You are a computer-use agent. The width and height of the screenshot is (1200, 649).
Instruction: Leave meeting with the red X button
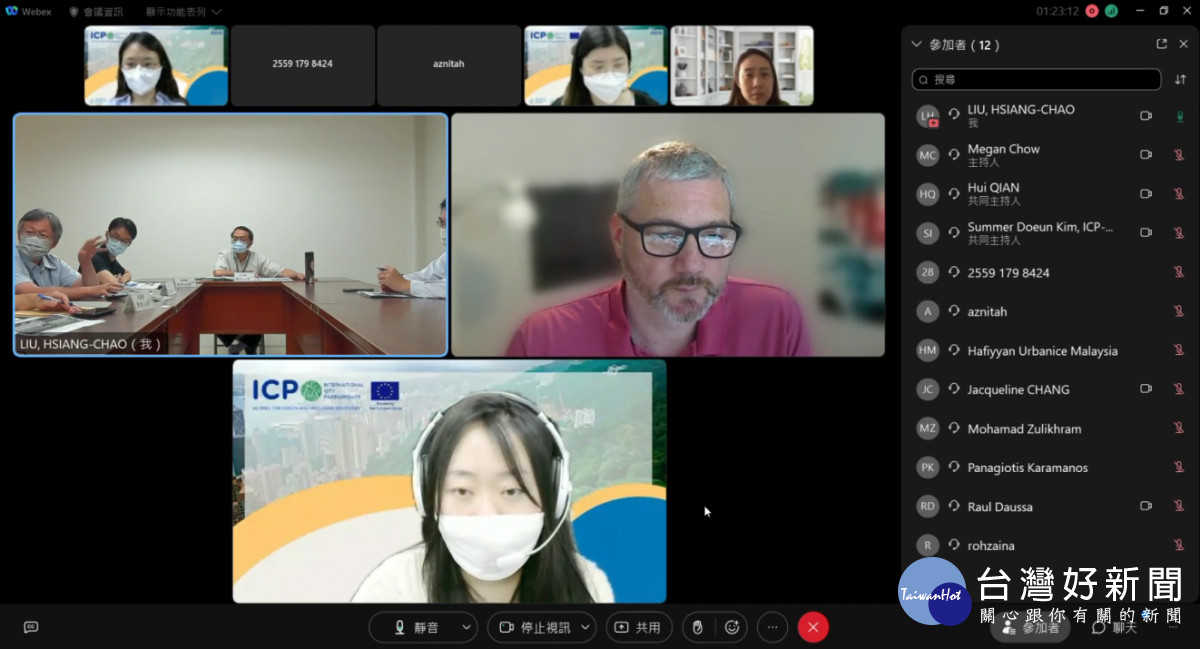point(813,627)
